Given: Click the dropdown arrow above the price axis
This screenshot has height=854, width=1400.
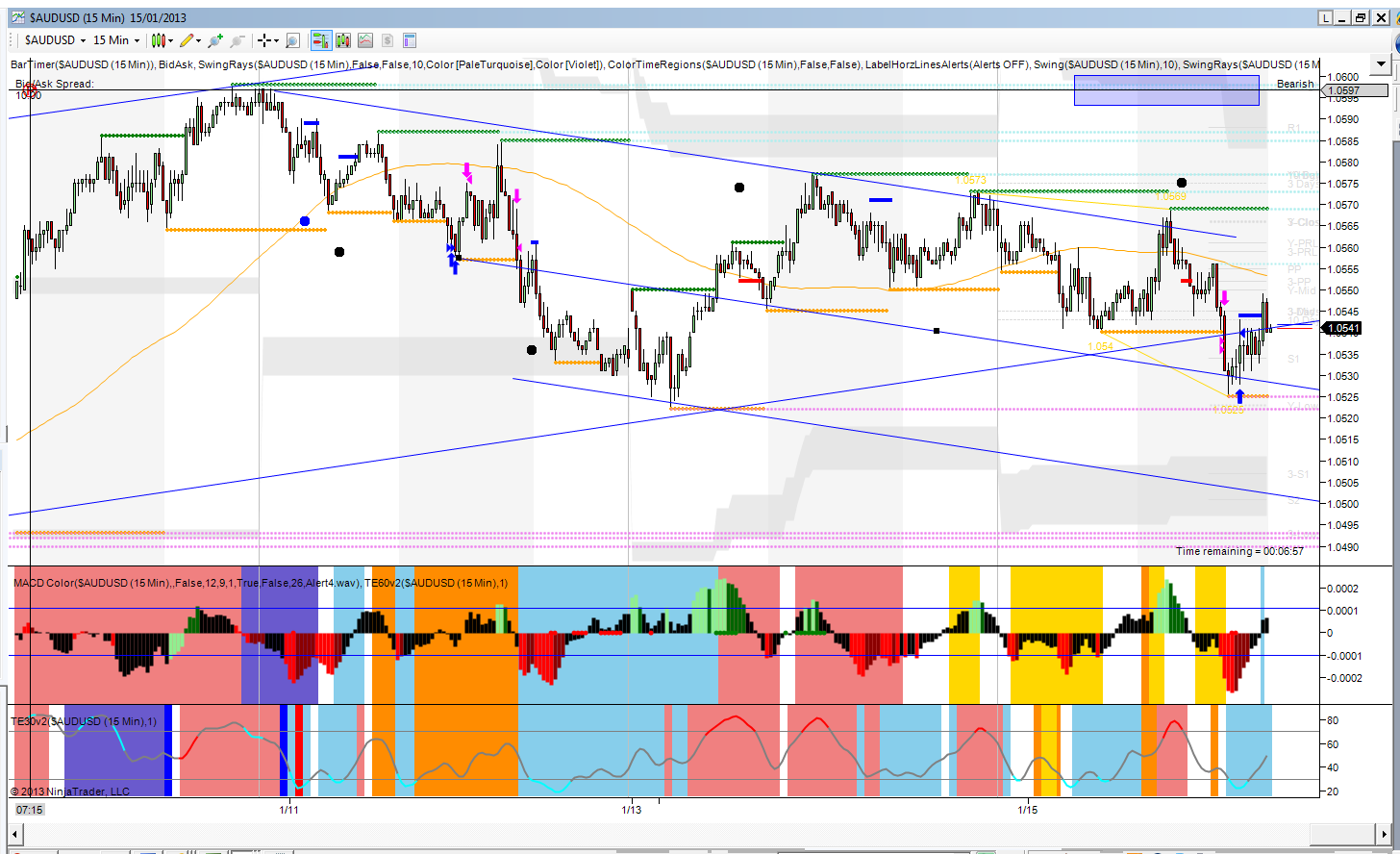Looking at the screenshot, I should [x=1381, y=65].
